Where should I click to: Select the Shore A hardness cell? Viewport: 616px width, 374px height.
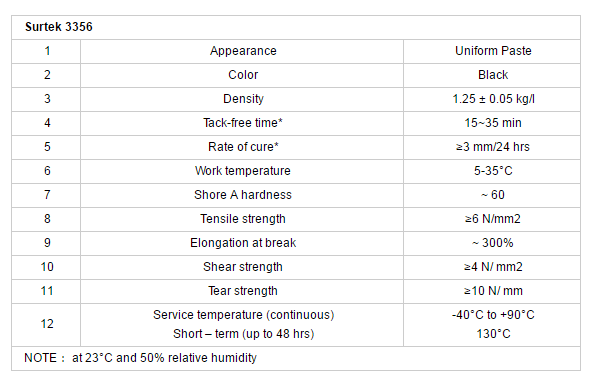click(243, 195)
